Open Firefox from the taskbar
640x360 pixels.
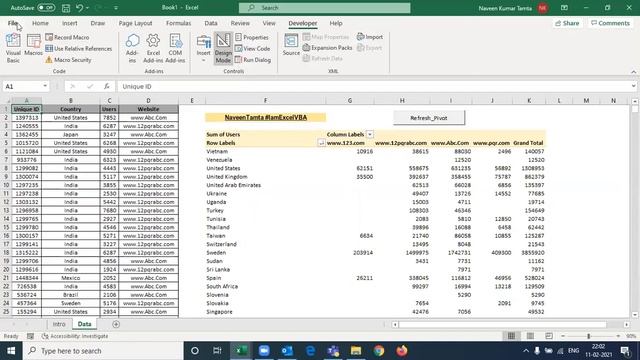point(402,351)
